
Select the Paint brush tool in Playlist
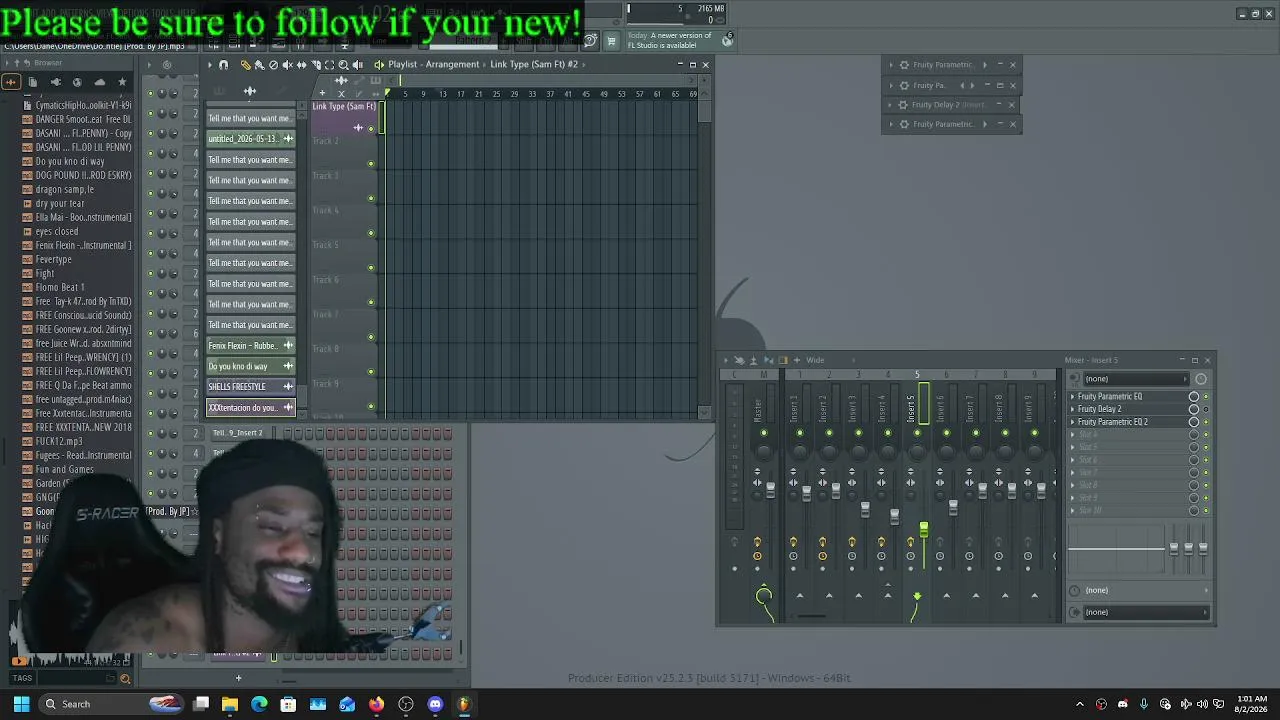(259, 65)
